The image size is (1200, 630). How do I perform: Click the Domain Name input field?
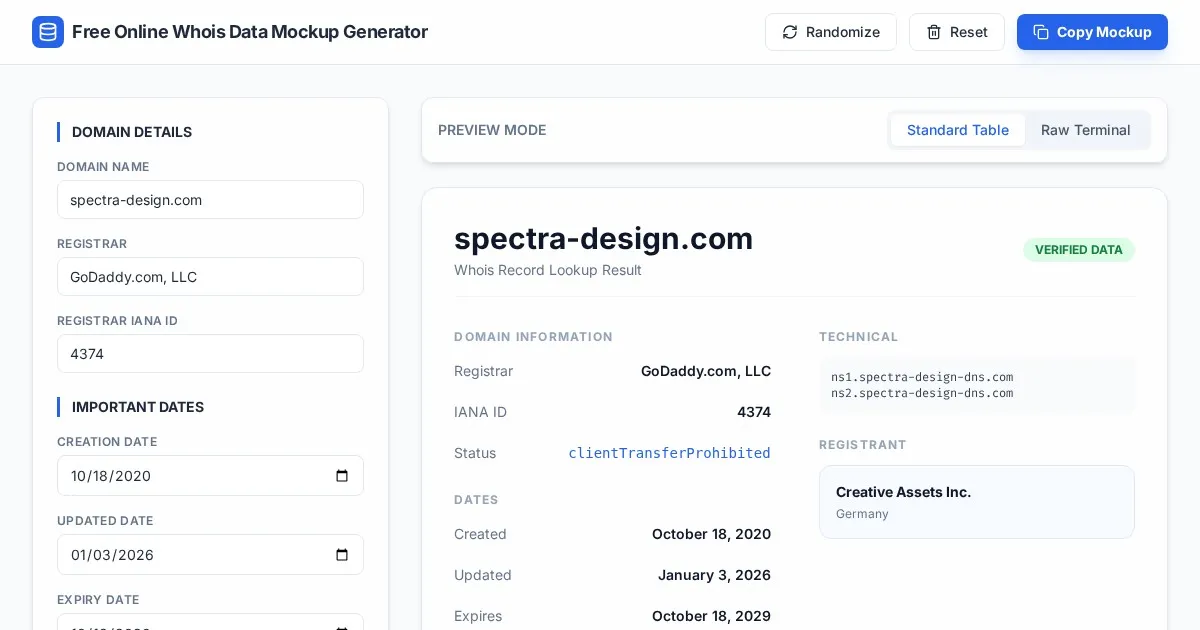[x=210, y=200]
